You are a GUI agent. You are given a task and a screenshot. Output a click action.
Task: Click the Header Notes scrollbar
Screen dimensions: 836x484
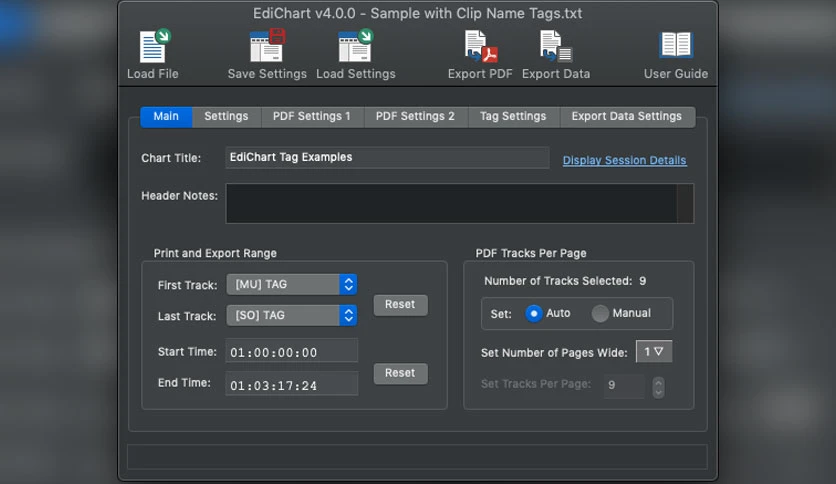pyautogui.click(x=685, y=203)
